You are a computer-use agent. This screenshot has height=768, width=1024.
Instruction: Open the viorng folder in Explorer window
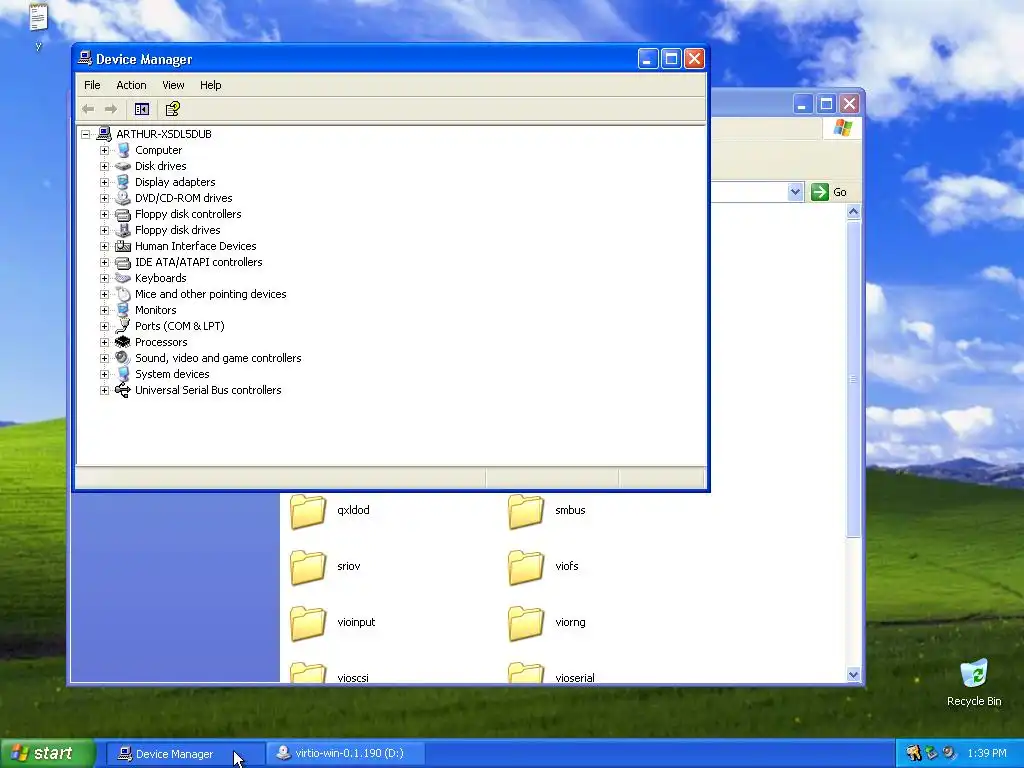[526, 623]
